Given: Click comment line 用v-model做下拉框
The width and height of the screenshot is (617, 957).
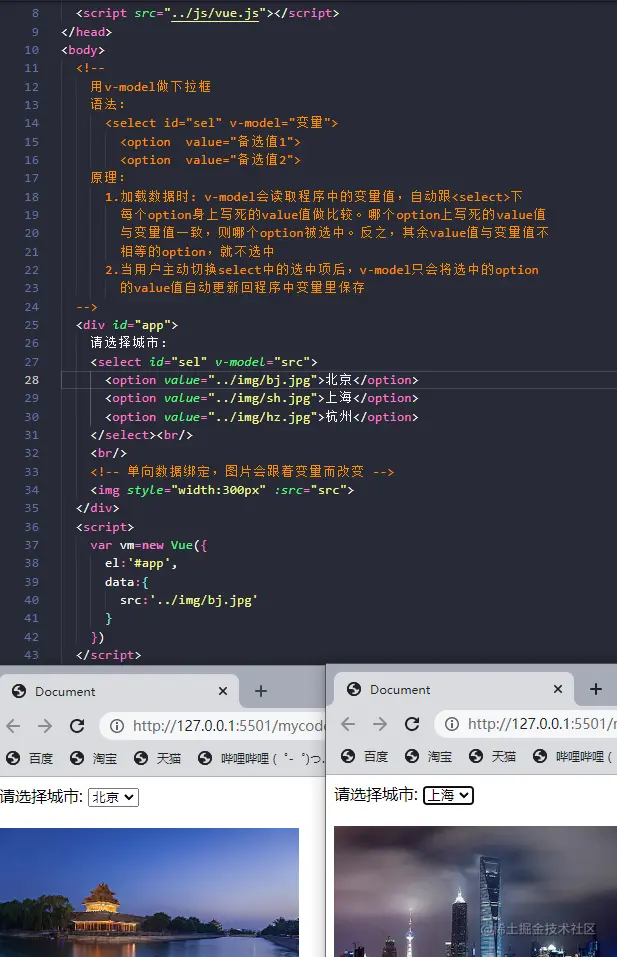Looking at the screenshot, I should 151,87.
